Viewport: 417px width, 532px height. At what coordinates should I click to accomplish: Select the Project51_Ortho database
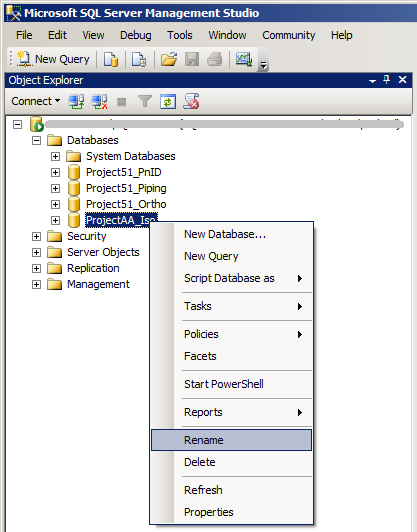126,204
